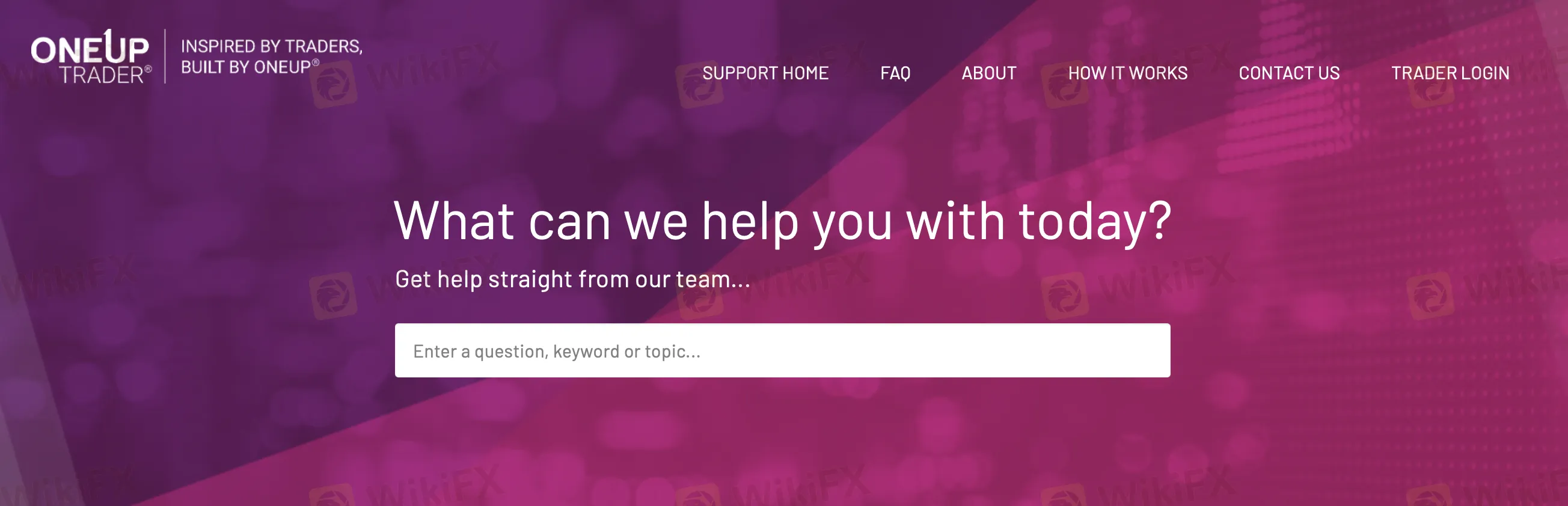
Task: Click the vertical divider beside the logo
Action: coord(165,56)
